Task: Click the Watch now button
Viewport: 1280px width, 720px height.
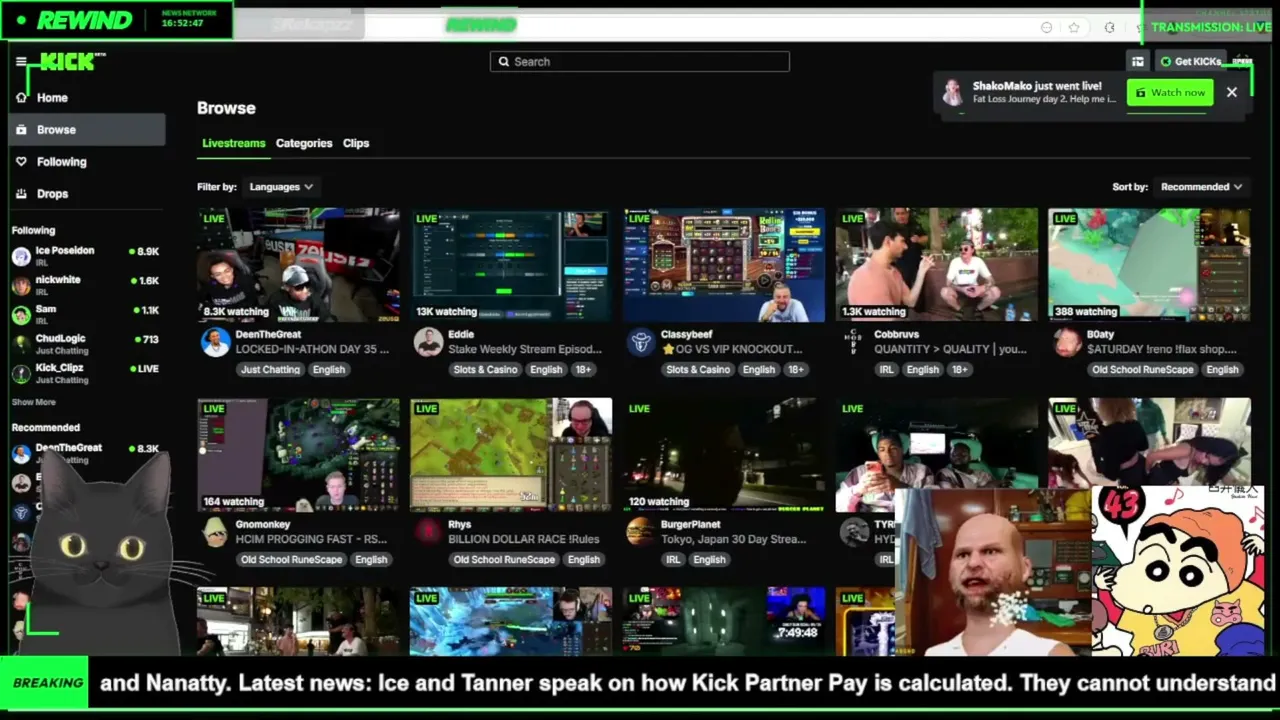Action: 1170,93
